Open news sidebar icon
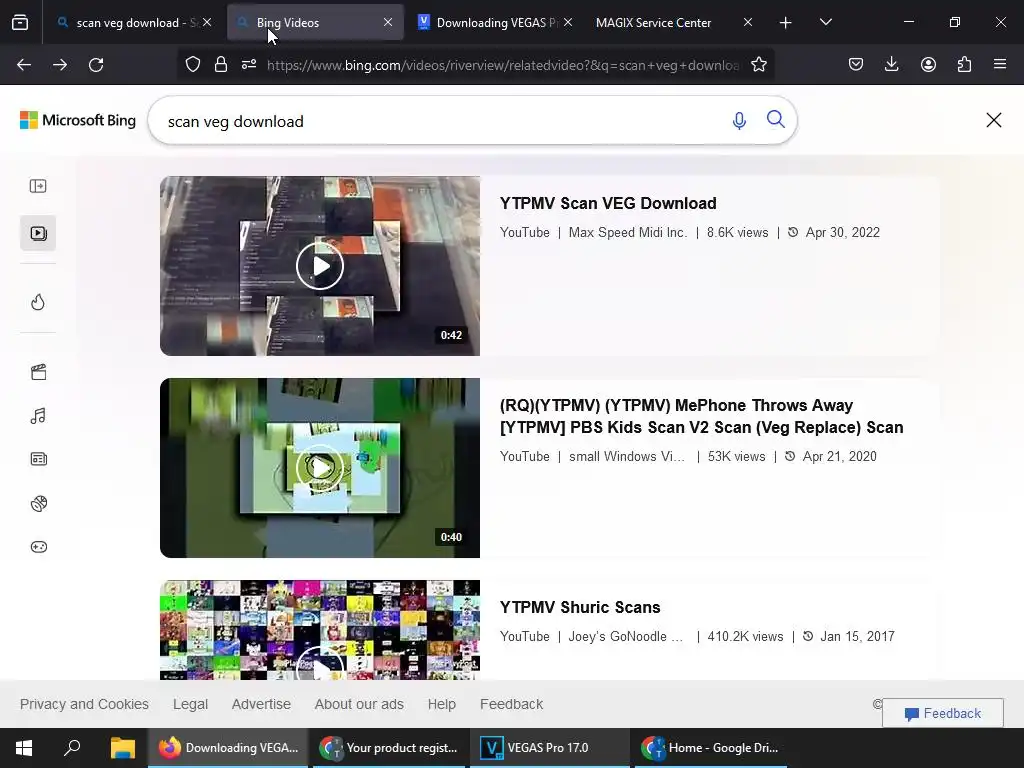Viewport: 1024px width, 768px height. click(x=39, y=459)
